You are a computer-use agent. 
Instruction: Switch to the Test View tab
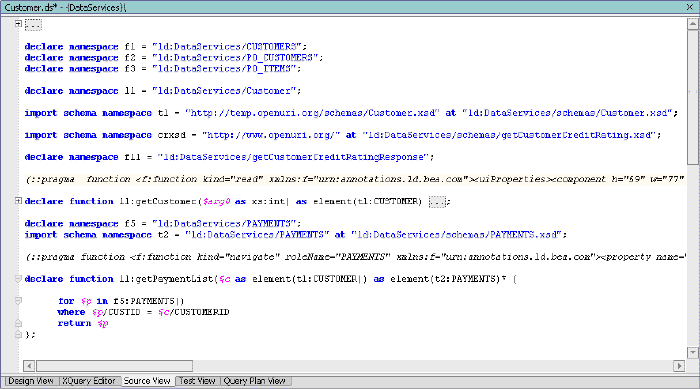pos(197,381)
